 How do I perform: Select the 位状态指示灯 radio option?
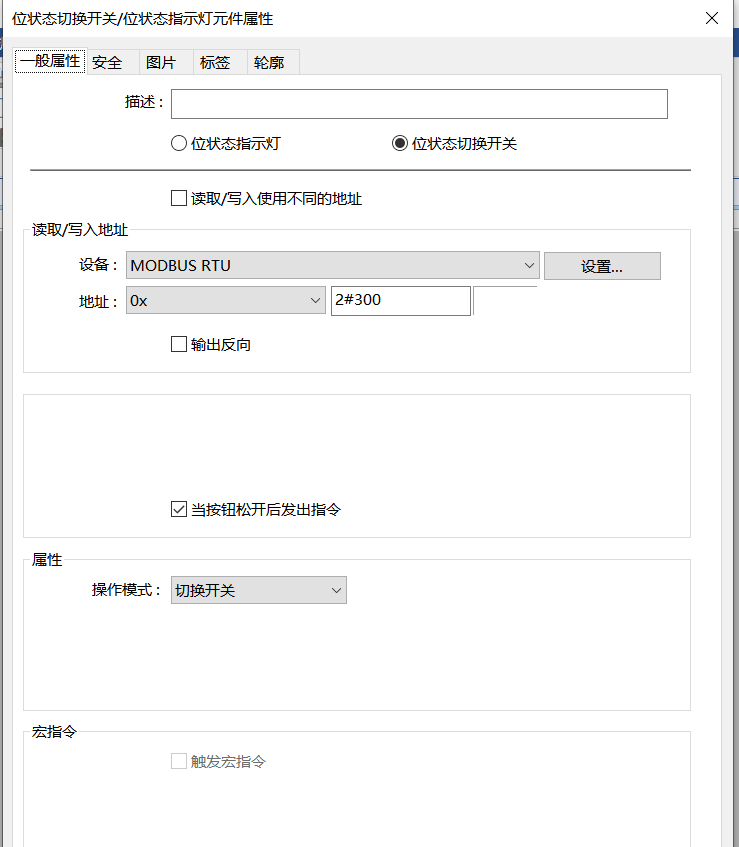pyautogui.click(x=180, y=143)
